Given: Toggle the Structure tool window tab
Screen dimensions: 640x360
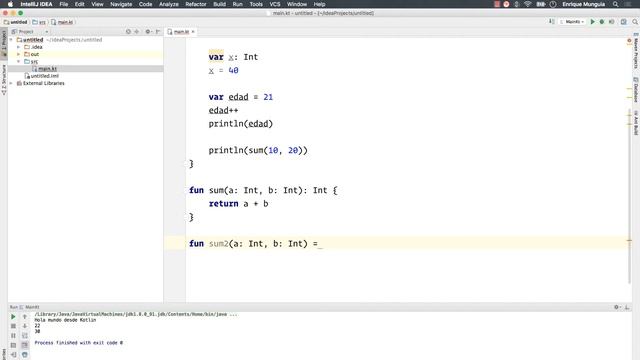Looking at the screenshot, I should [x=4, y=80].
